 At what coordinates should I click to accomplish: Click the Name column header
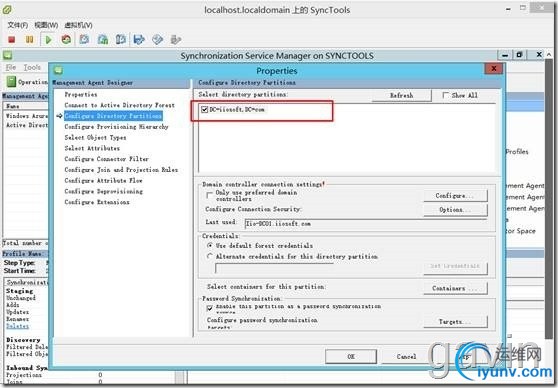pyautogui.click(x=26, y=106)
